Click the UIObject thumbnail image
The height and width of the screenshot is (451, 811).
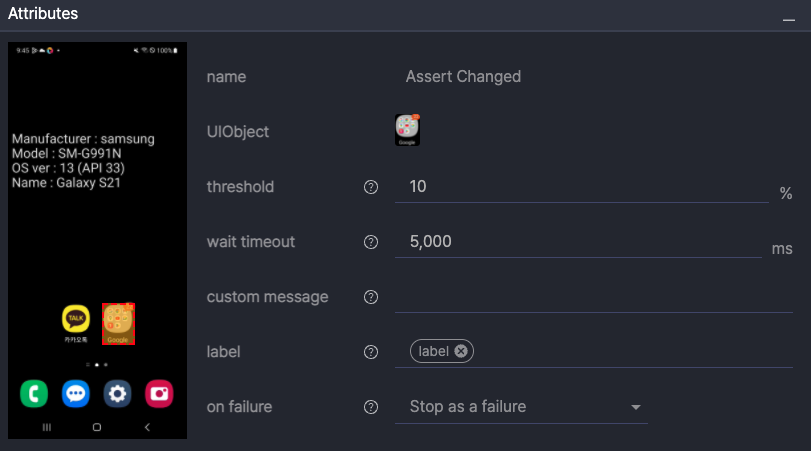[407, 130]
